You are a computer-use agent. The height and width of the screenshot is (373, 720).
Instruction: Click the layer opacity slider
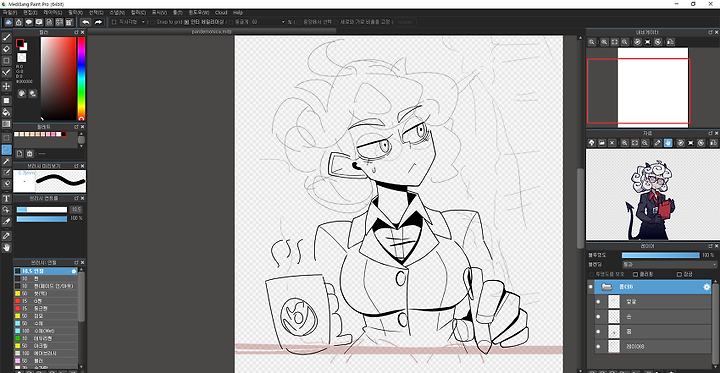[x=660, y=255]
